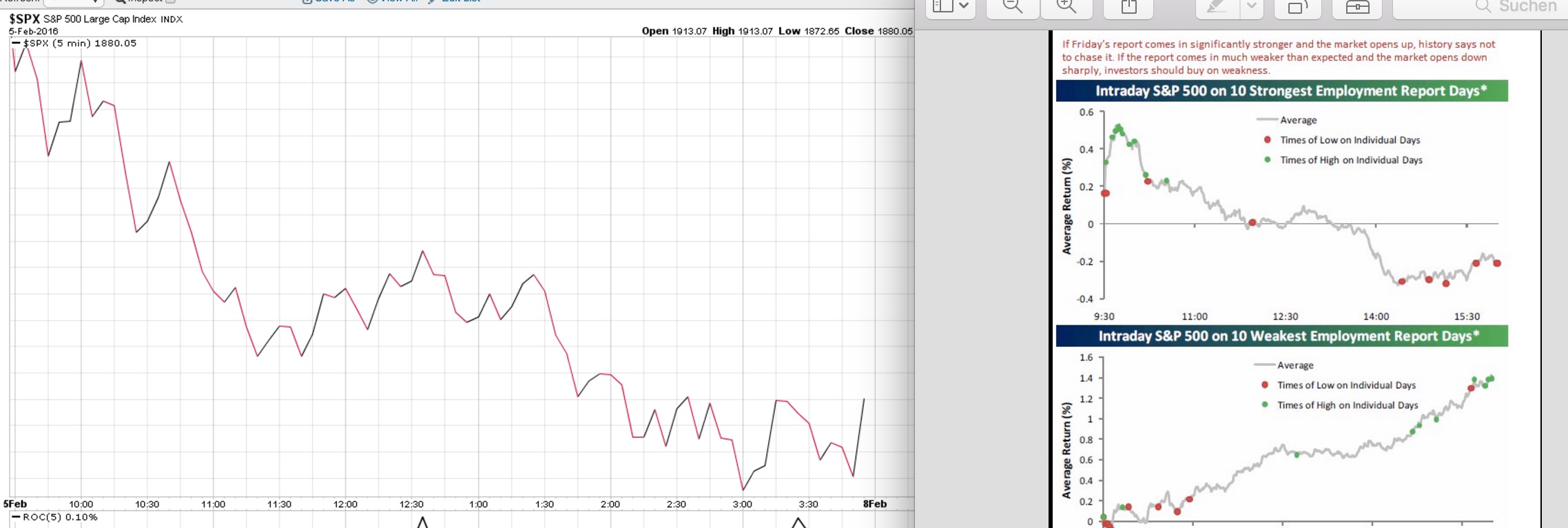Click the INDX exchange label
Image resolution: width=1568 pixels, height=528 pixels.
[172, 19]
